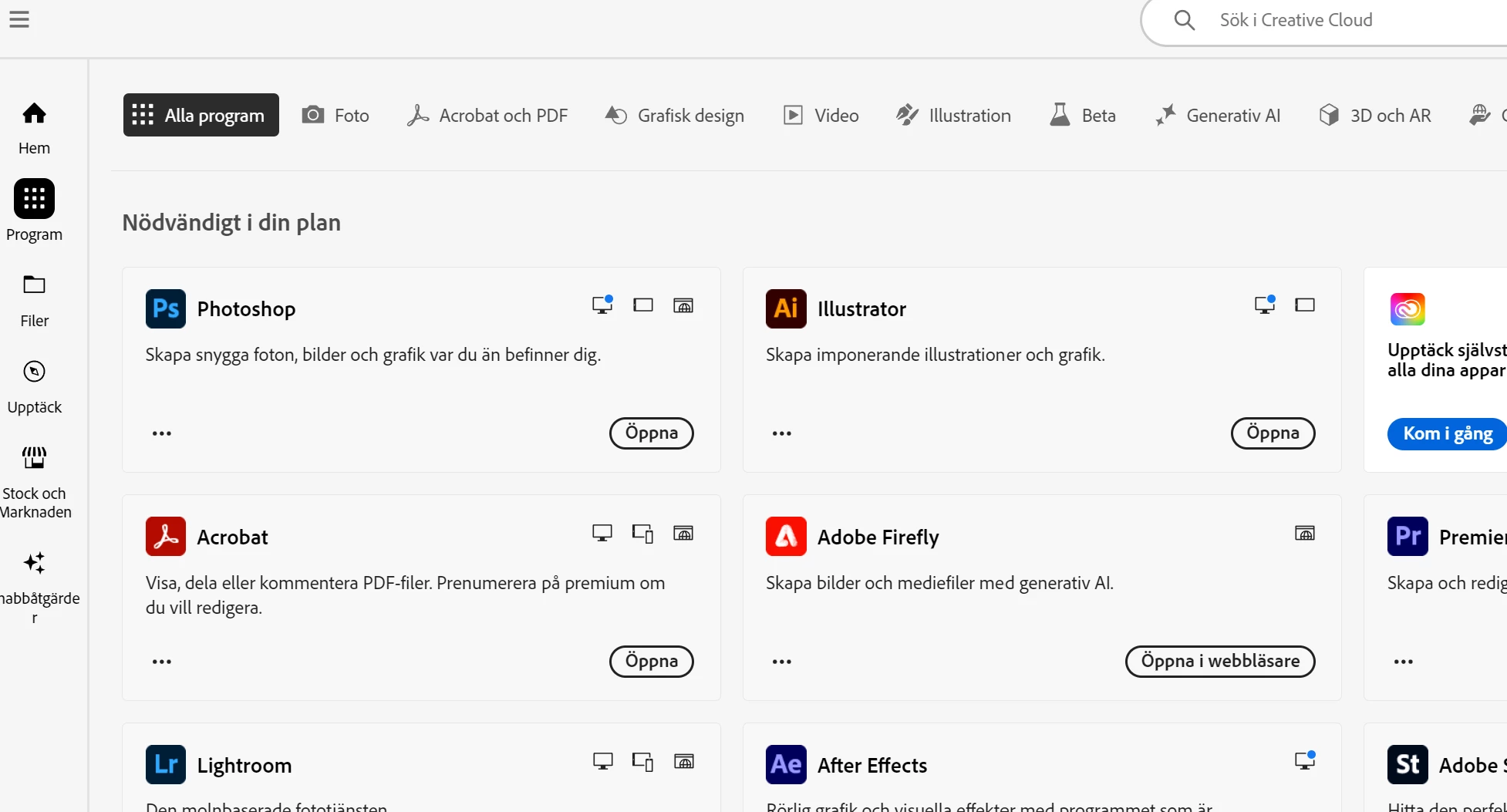The width and height of the screenshot is (1507, 812).
Task: Click the Photoshop Ps app icon
Action: 166,308
